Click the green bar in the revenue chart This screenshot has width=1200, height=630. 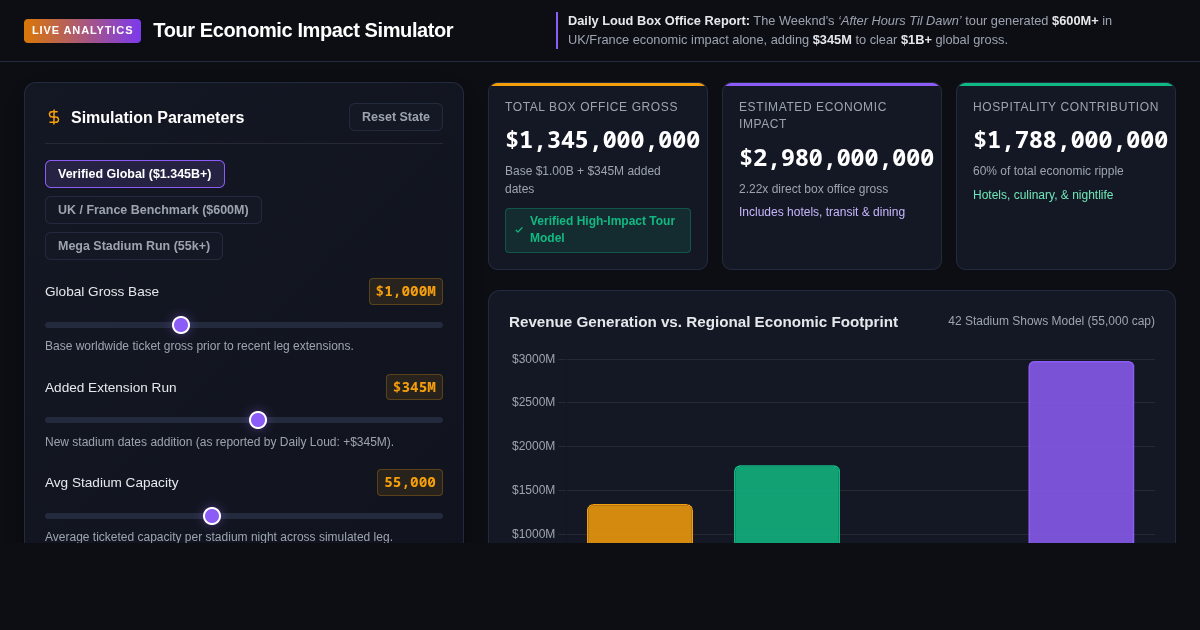click(787, 505)
